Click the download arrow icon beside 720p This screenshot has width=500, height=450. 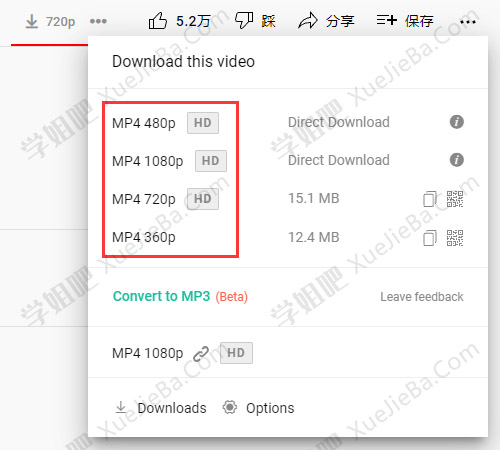[32, 22]
